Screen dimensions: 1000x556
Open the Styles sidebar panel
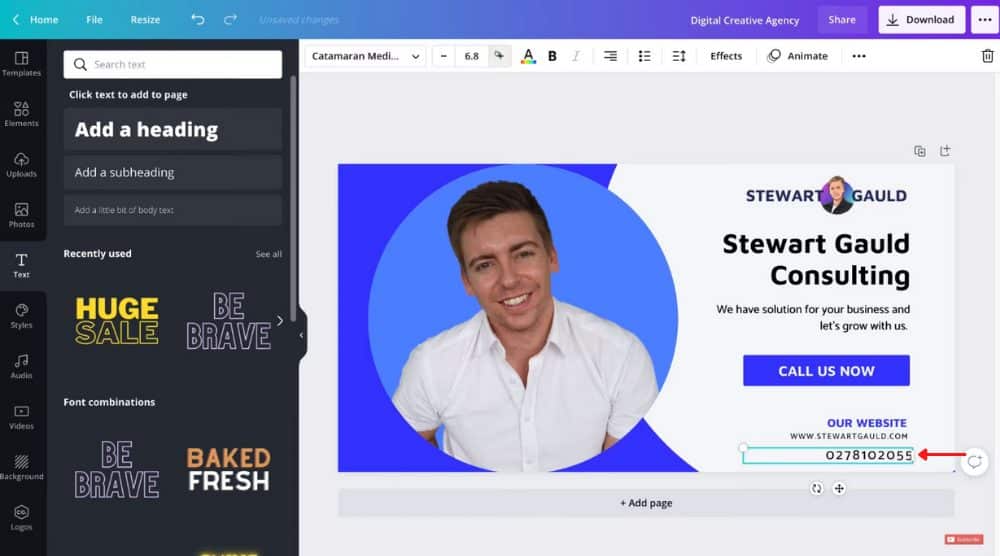point(22,316)
